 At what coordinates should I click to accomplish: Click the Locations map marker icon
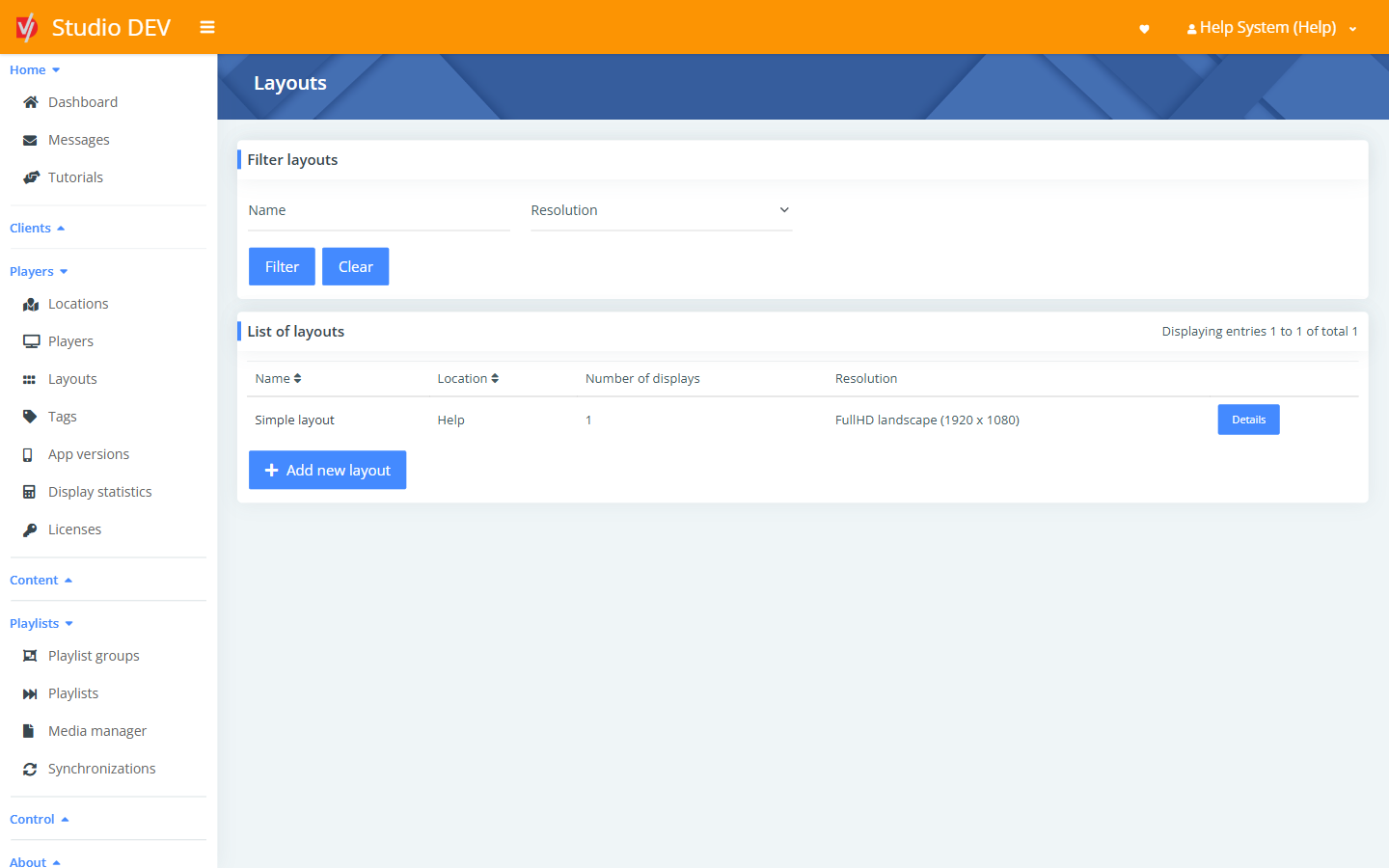(30, 304)
